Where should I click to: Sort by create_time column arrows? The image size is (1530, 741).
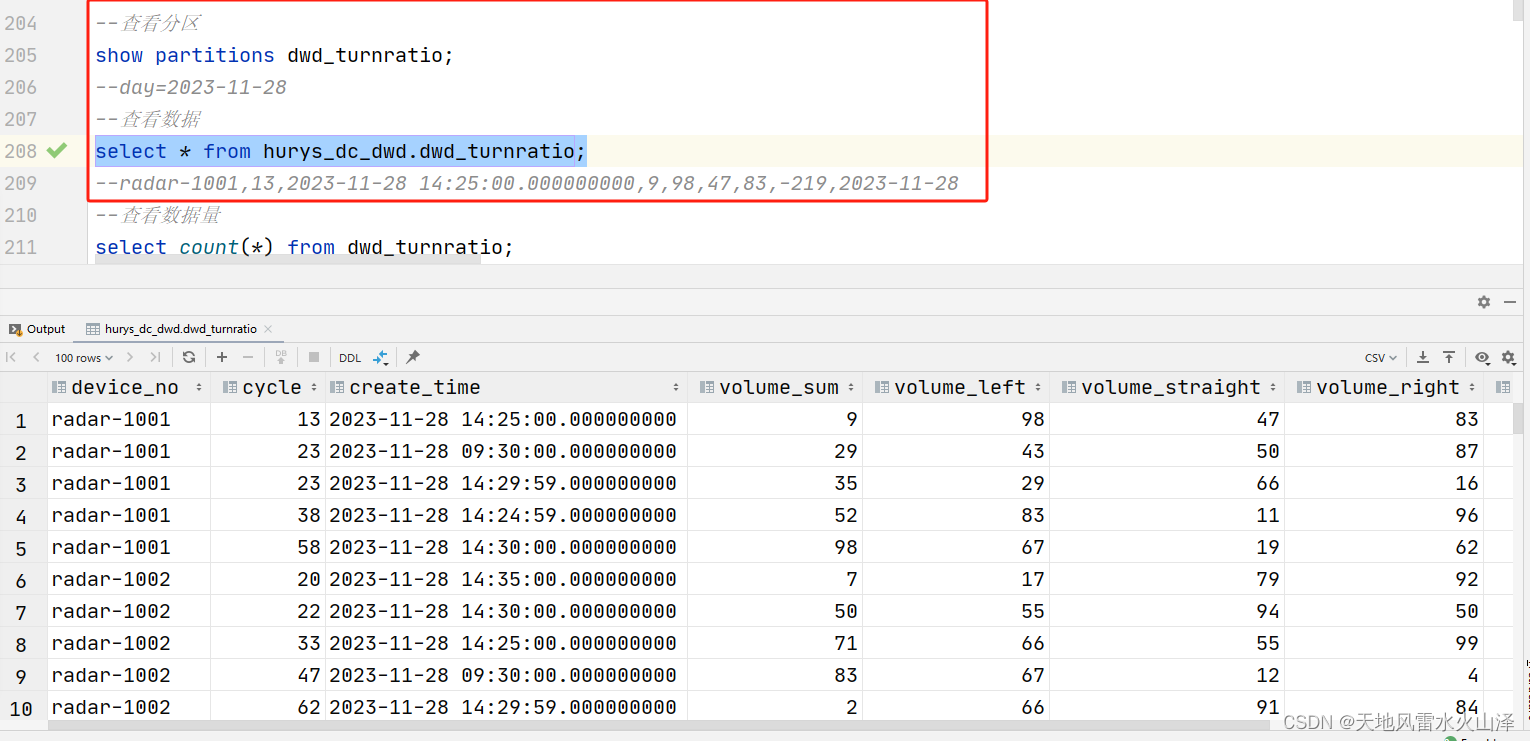(x=676, y=388)
